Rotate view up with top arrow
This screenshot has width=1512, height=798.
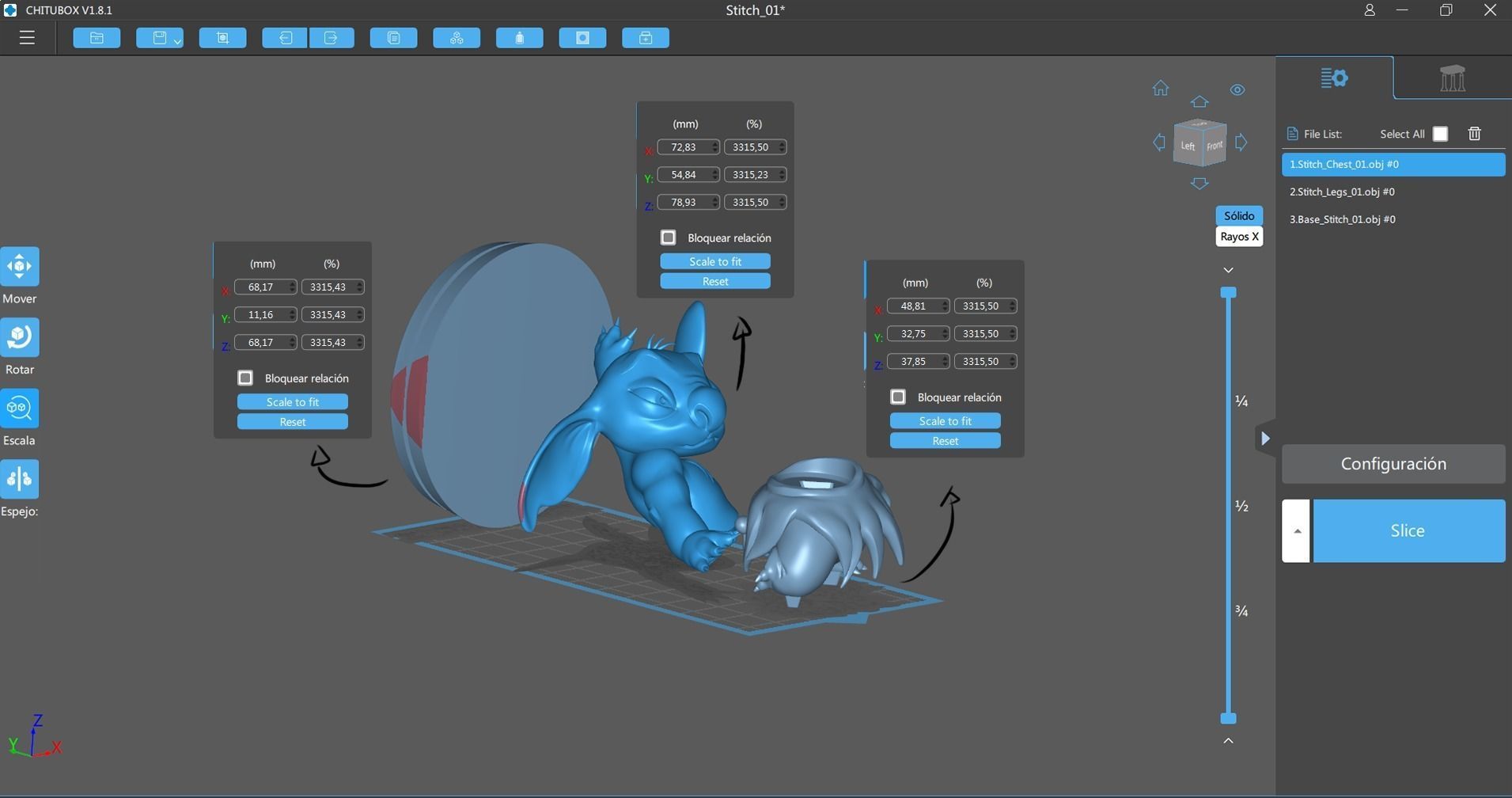click(1199, 101)
